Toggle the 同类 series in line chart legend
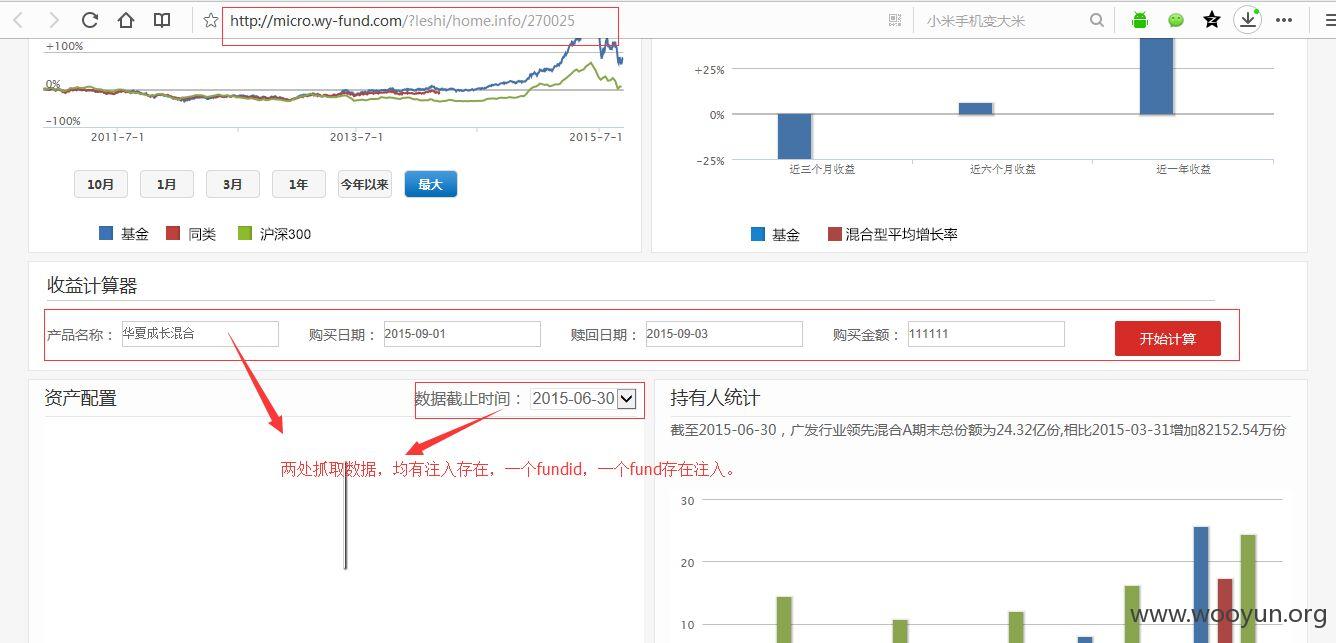Screen dimensions: 1336x643 coord(191,234)
